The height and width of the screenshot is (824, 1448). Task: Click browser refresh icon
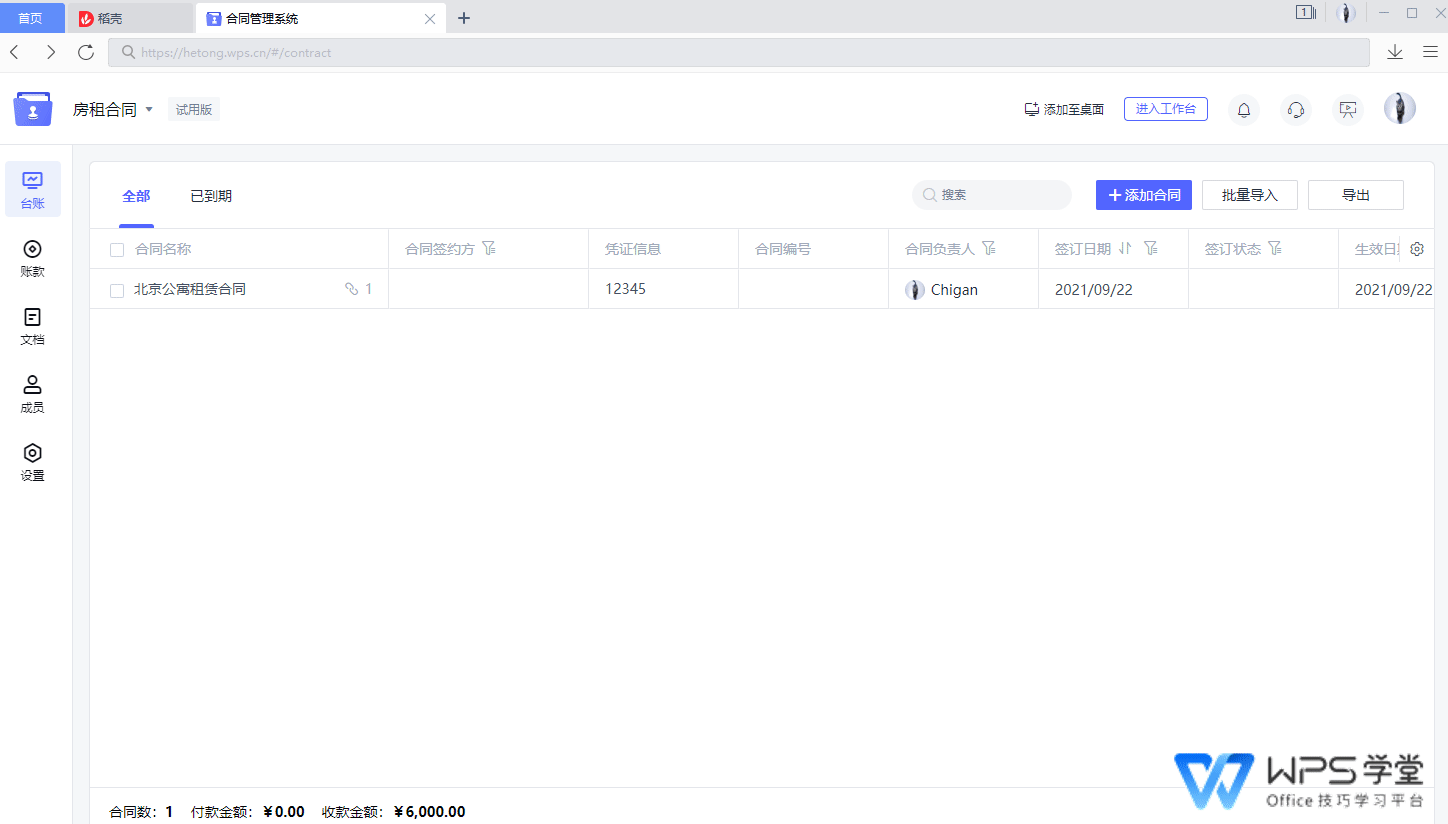pyautogui.click(x=86, y=52)
